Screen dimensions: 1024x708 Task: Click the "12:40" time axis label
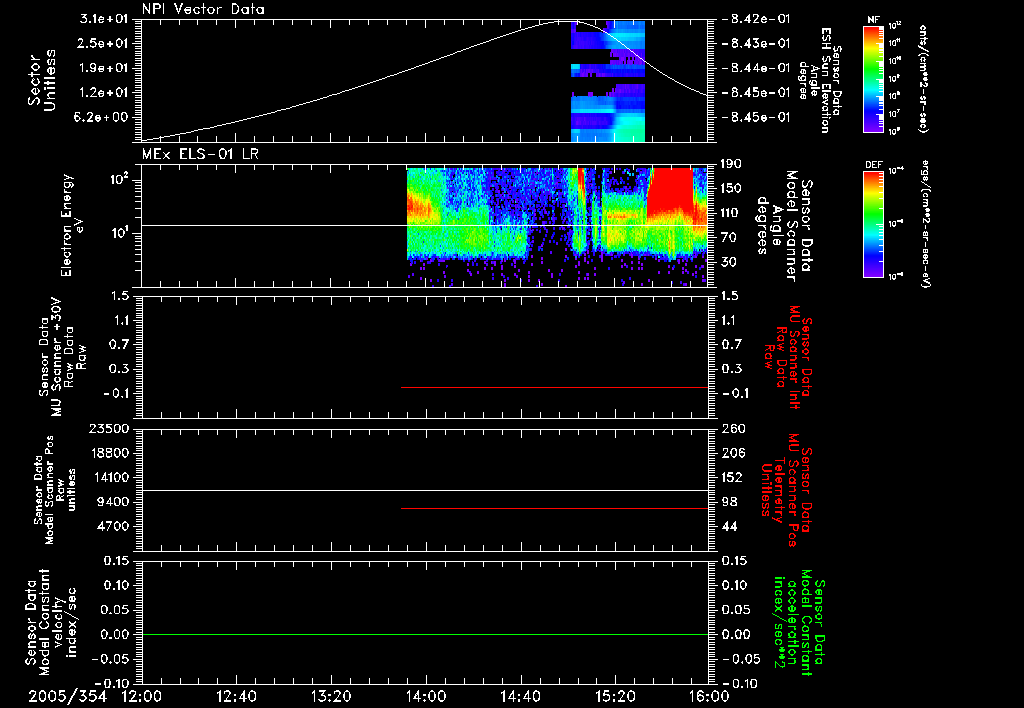click(236, 696)
